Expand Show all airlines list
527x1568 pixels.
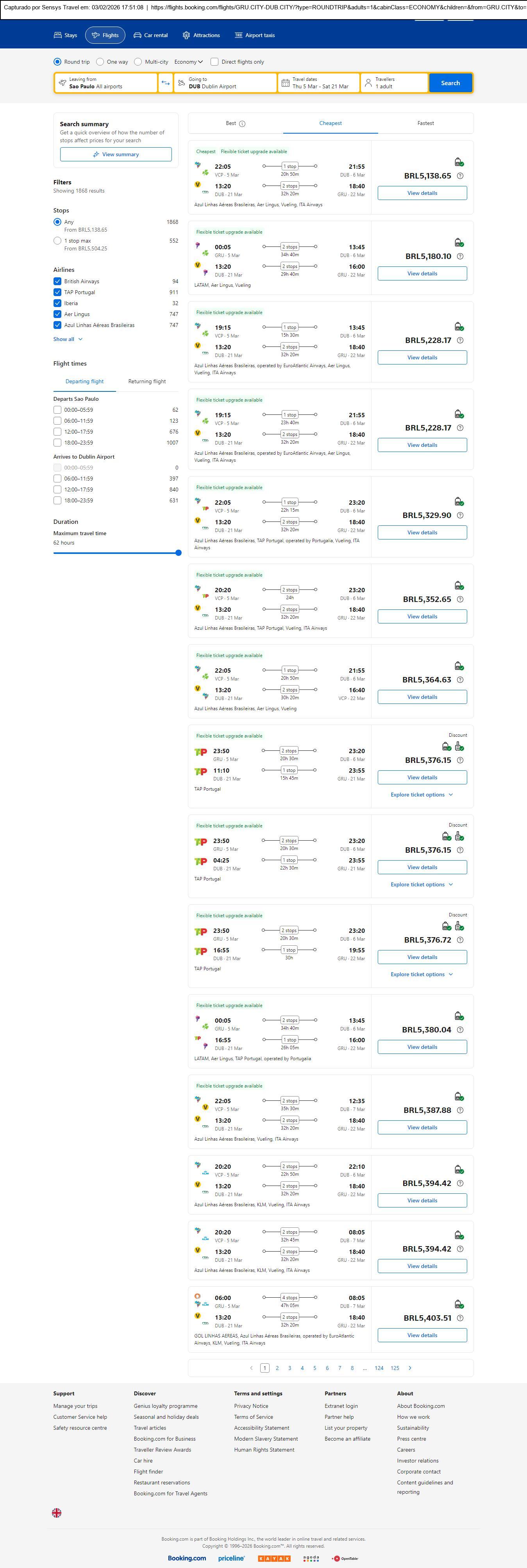(x=68, y=339)
